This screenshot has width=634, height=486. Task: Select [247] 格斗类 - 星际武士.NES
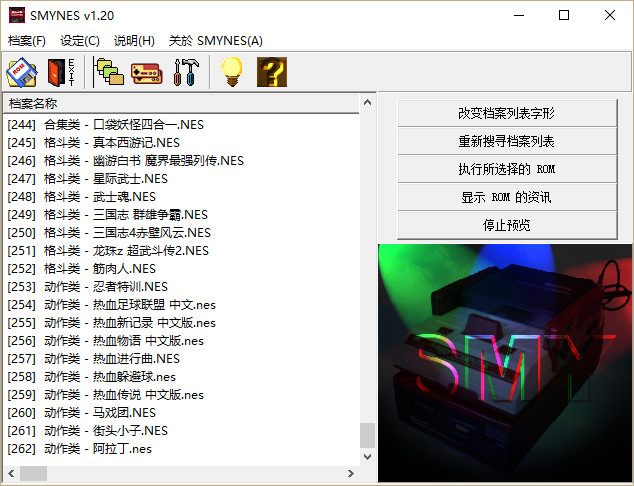87,179
